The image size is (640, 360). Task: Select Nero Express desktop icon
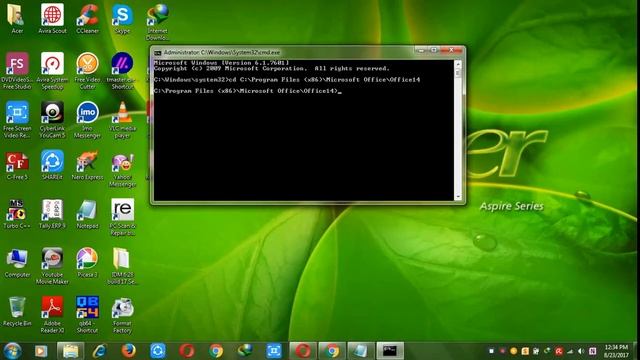pyautogui.click(x=87, y=165)
